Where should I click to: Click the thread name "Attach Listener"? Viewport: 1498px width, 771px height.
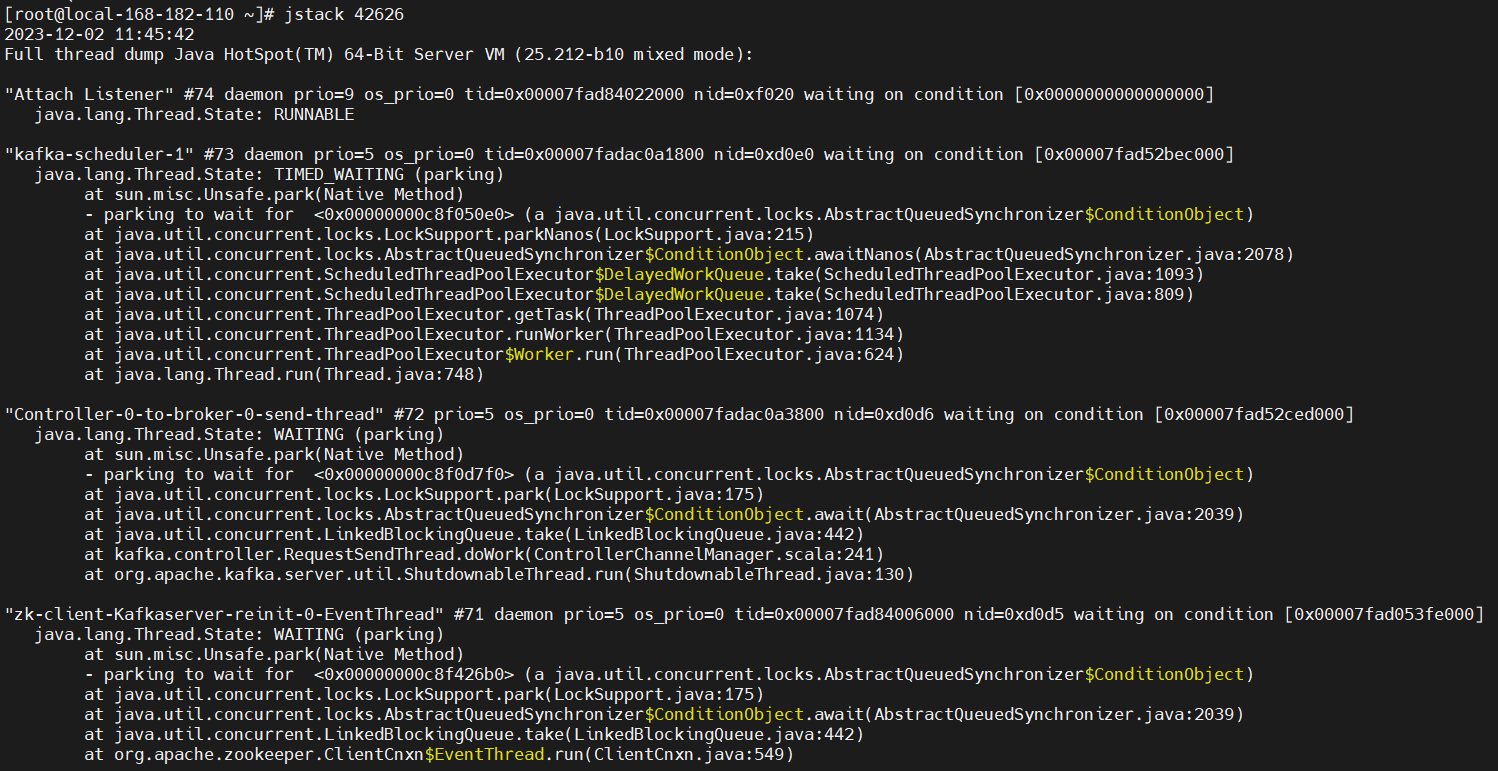(x=89, y=94)
